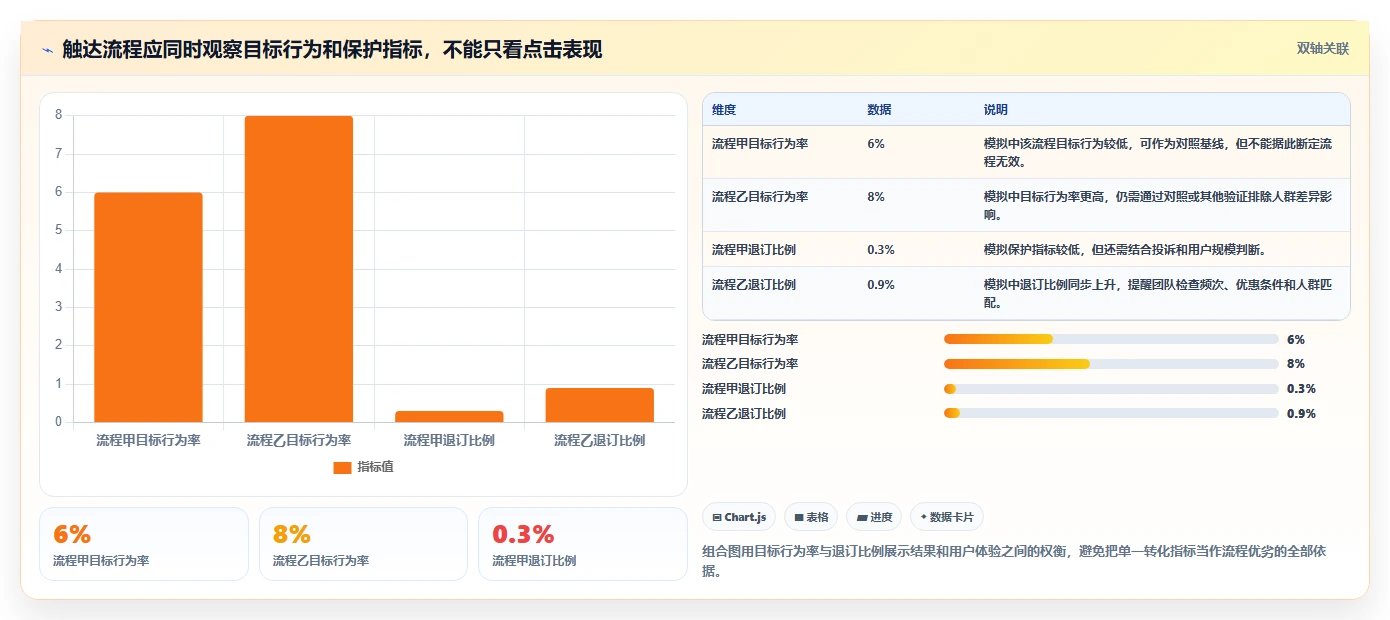1390x620 pixels.
Task: Click the 8% value in table
Action: click(876, 197)
